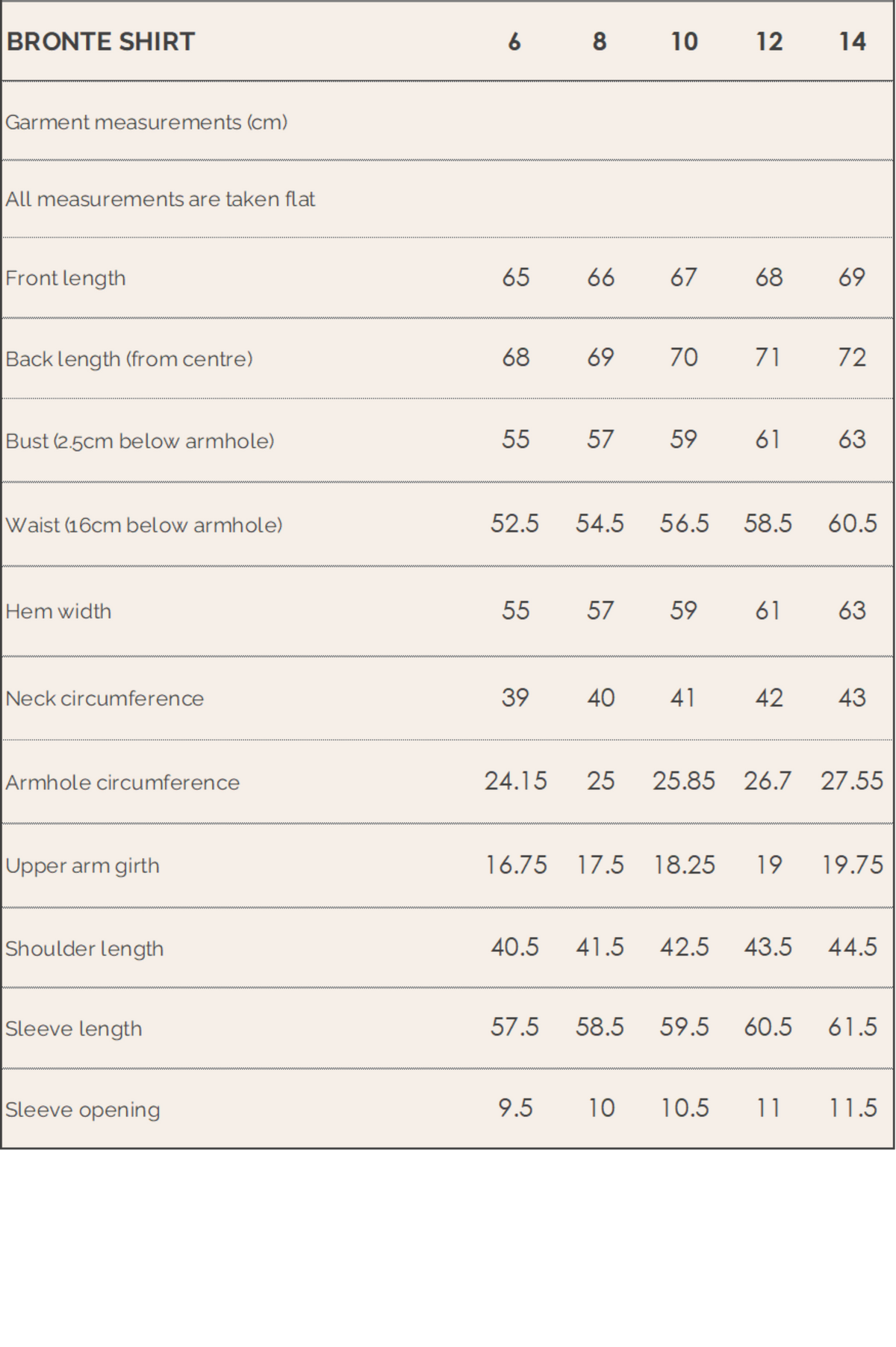Select Front length value for size 8
The image size is (896, 1347).
pyautogui.click(x=600, y=278)
